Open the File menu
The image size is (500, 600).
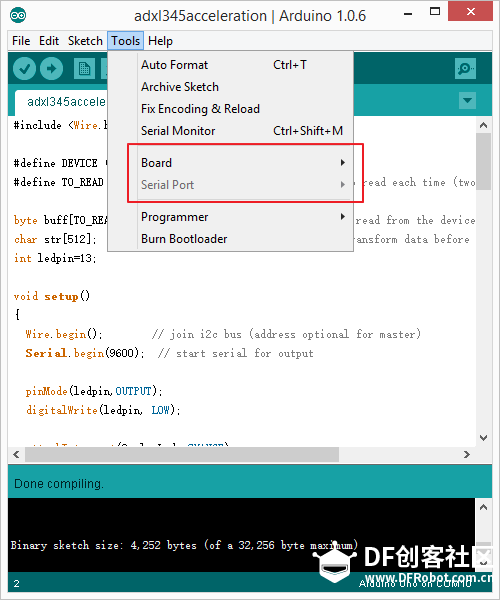[21, 41]
